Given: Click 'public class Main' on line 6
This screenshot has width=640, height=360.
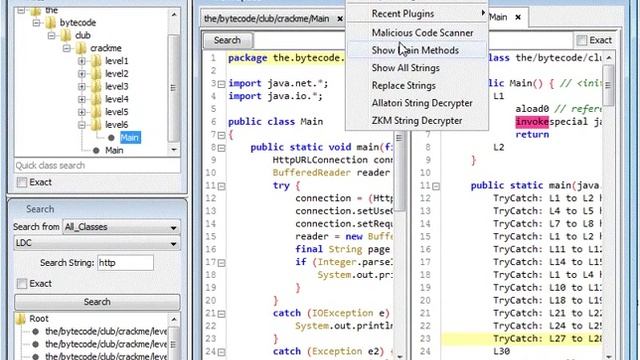Looking at the screenshot, I should click(x=276, y=122).
